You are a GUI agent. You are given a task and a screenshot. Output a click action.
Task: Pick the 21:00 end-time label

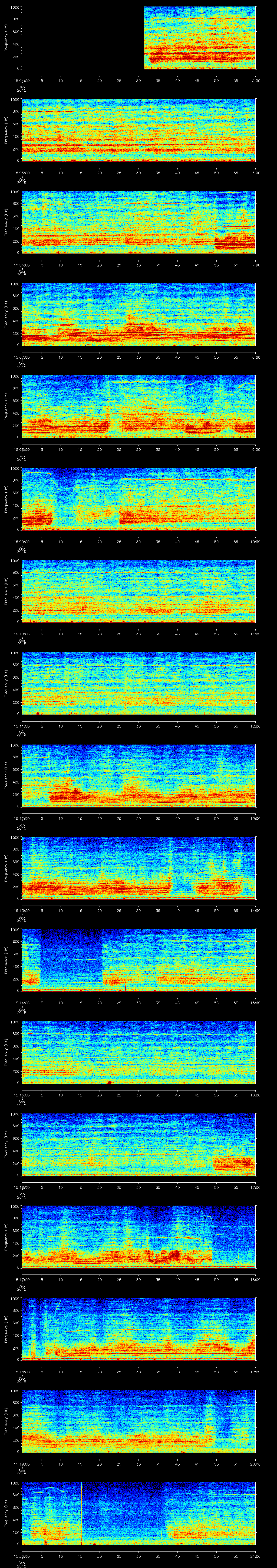[255, 1556]
